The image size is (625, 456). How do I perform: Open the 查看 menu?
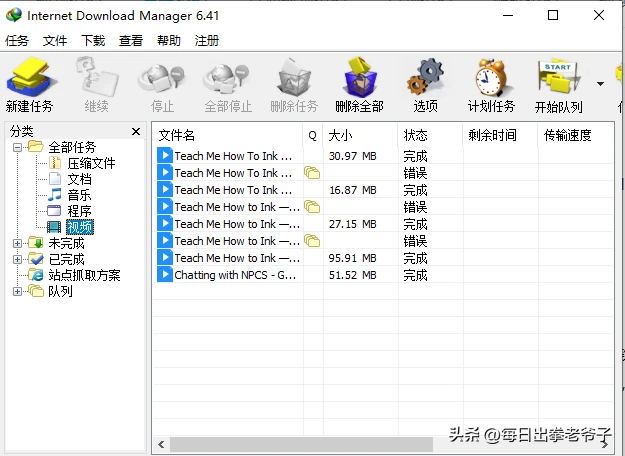131,40
